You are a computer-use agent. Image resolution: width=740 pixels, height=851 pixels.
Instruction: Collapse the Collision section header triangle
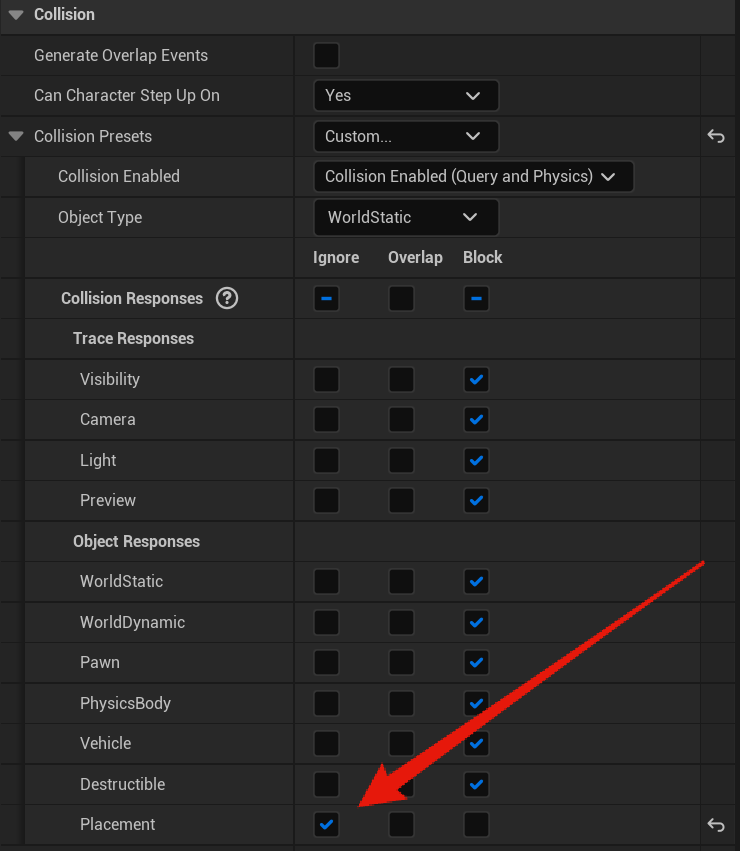[15, 15]
